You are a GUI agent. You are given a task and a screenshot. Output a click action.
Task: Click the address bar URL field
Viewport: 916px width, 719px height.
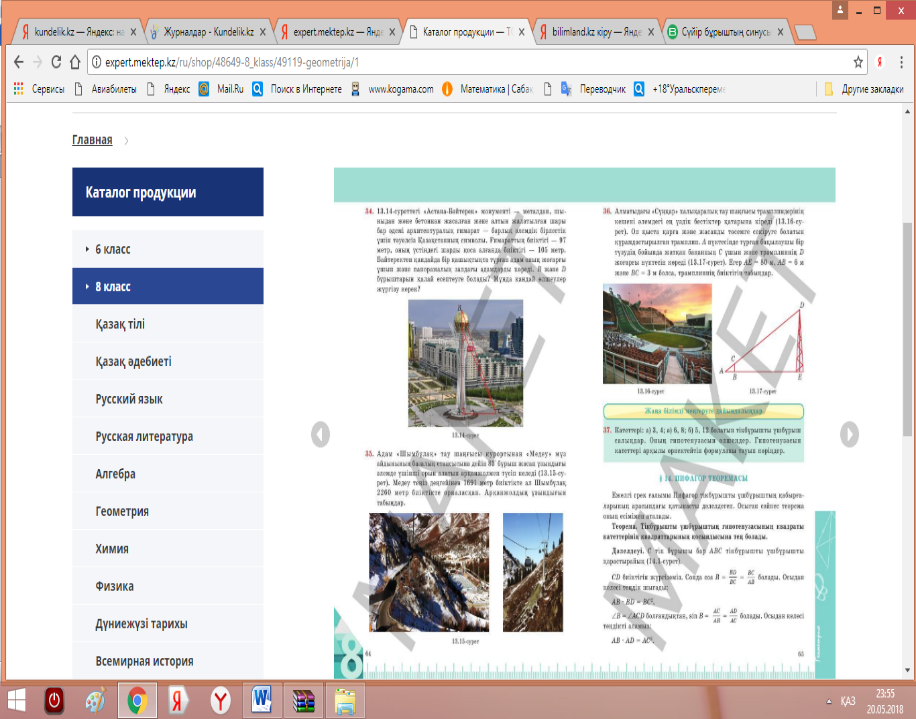coord(467,62)
